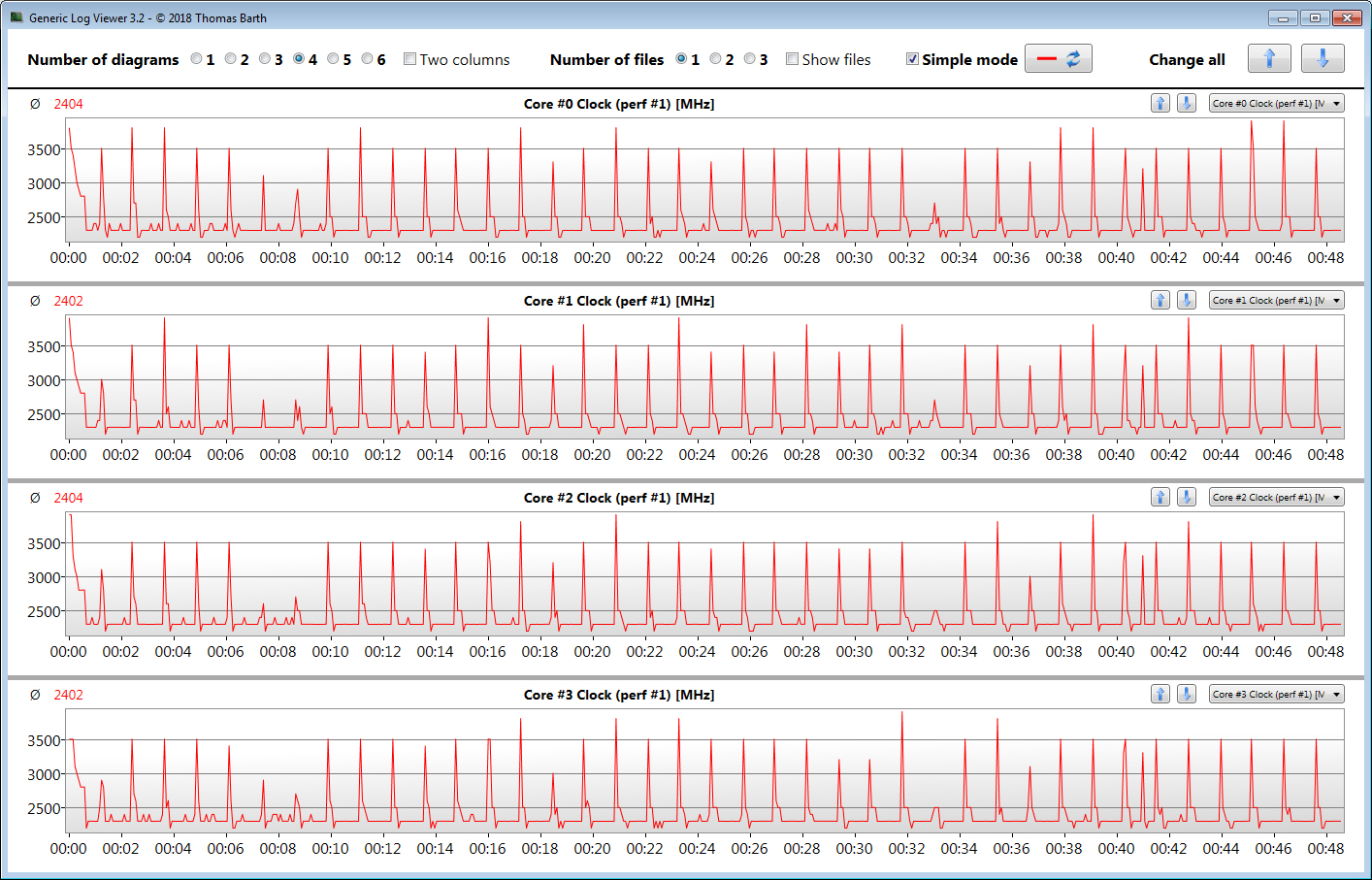Expand the Core #3 Clock sensor dropdown

click(1276, 694)
